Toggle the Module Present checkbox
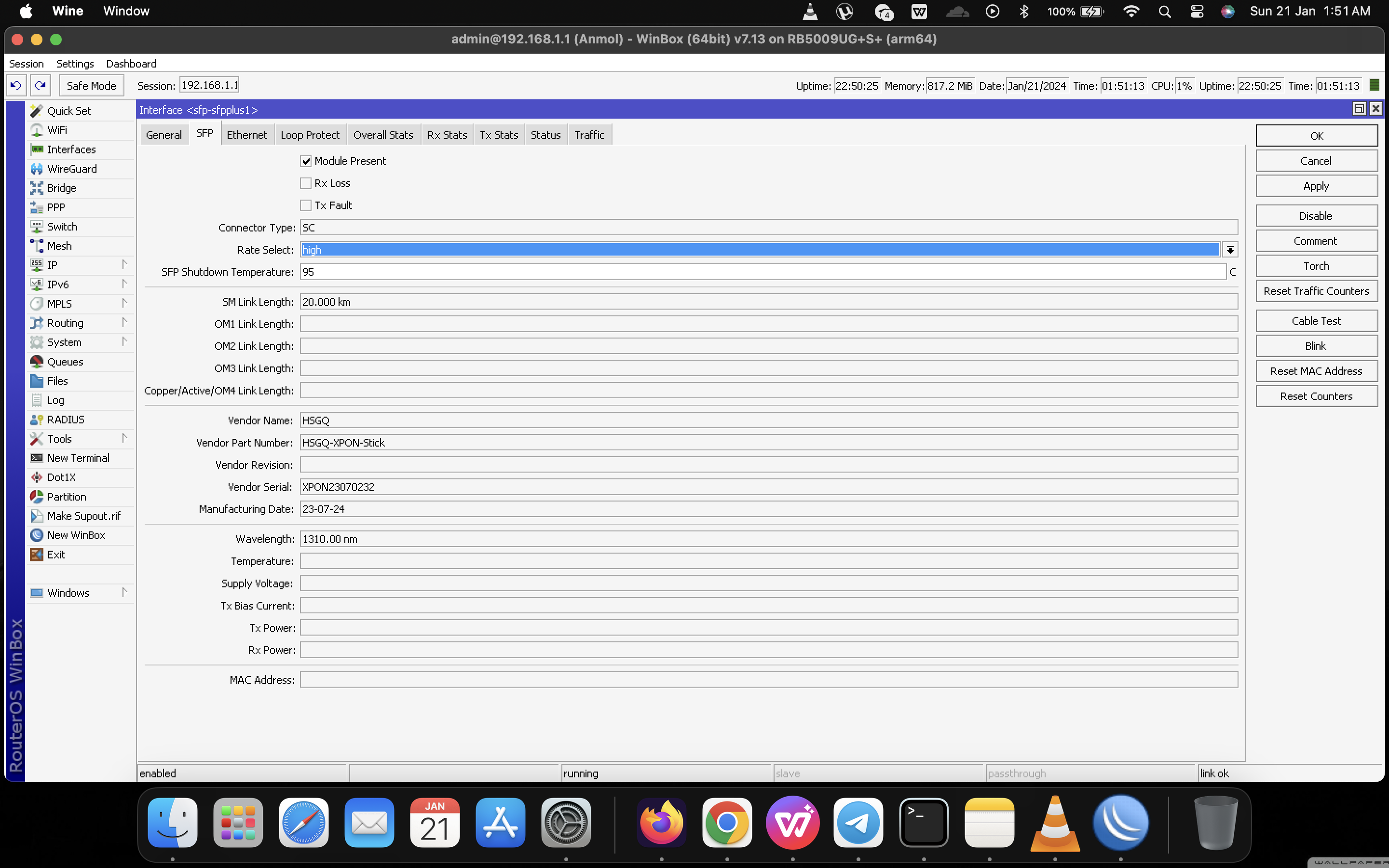This screenshot has height=868, width=1389. [x=305, y=160]
